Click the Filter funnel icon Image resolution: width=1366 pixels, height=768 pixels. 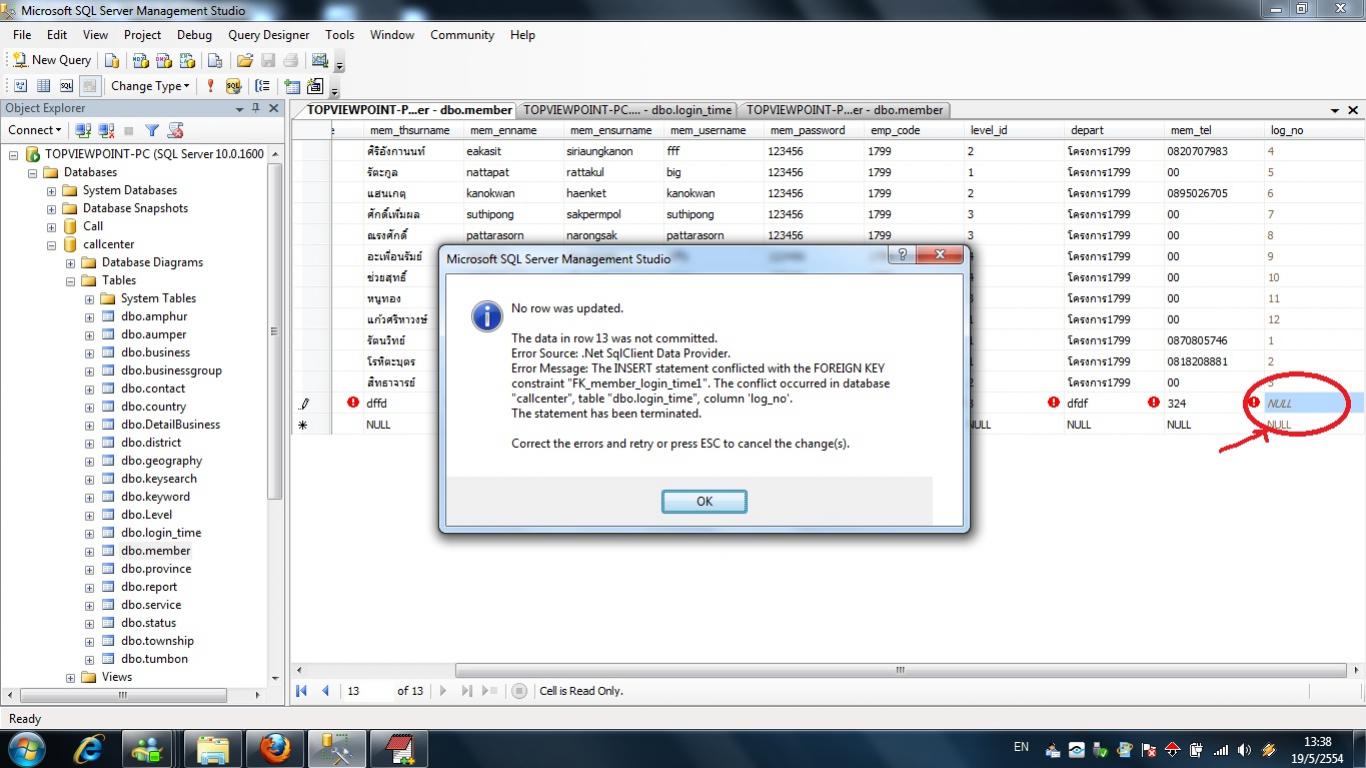point(152,130)
